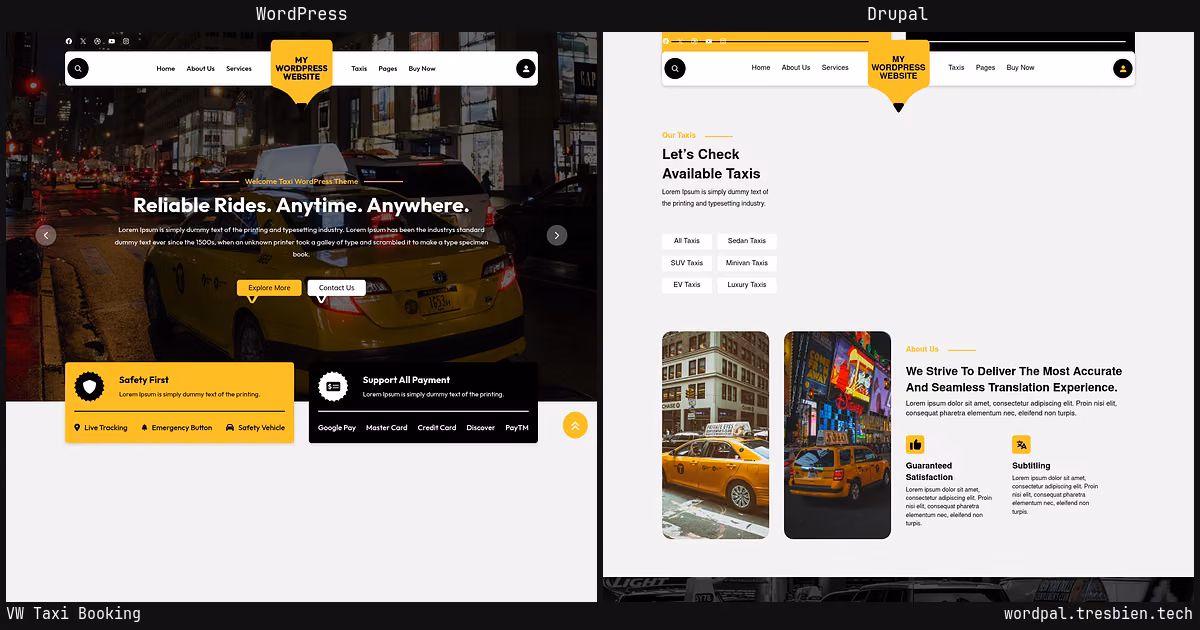Viewport: 1200px width, 630px height.
Task: Select the SUV Taxis filter
Action: coord(687,263)
